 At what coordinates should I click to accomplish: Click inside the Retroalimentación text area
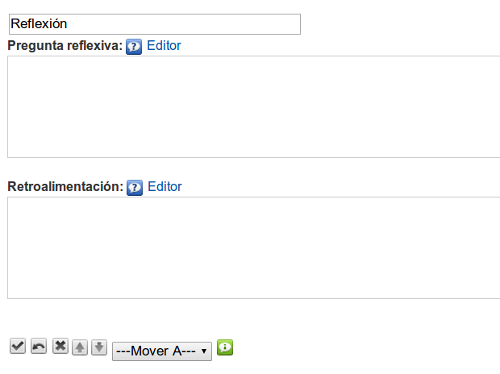pos(254,248)
